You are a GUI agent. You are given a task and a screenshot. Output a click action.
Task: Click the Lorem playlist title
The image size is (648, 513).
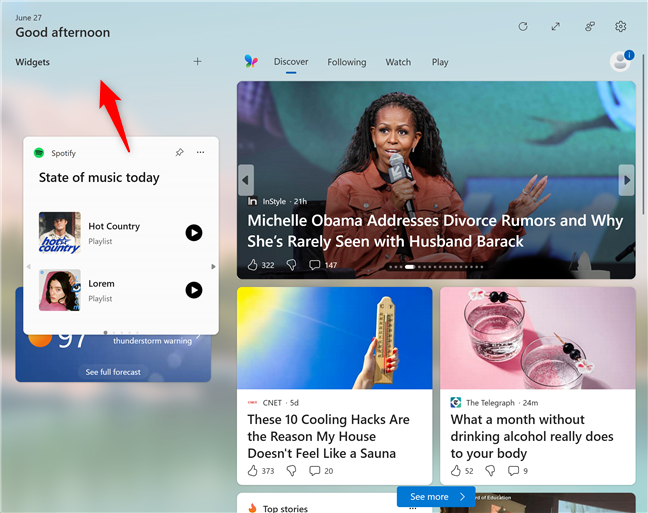point(101,284)
